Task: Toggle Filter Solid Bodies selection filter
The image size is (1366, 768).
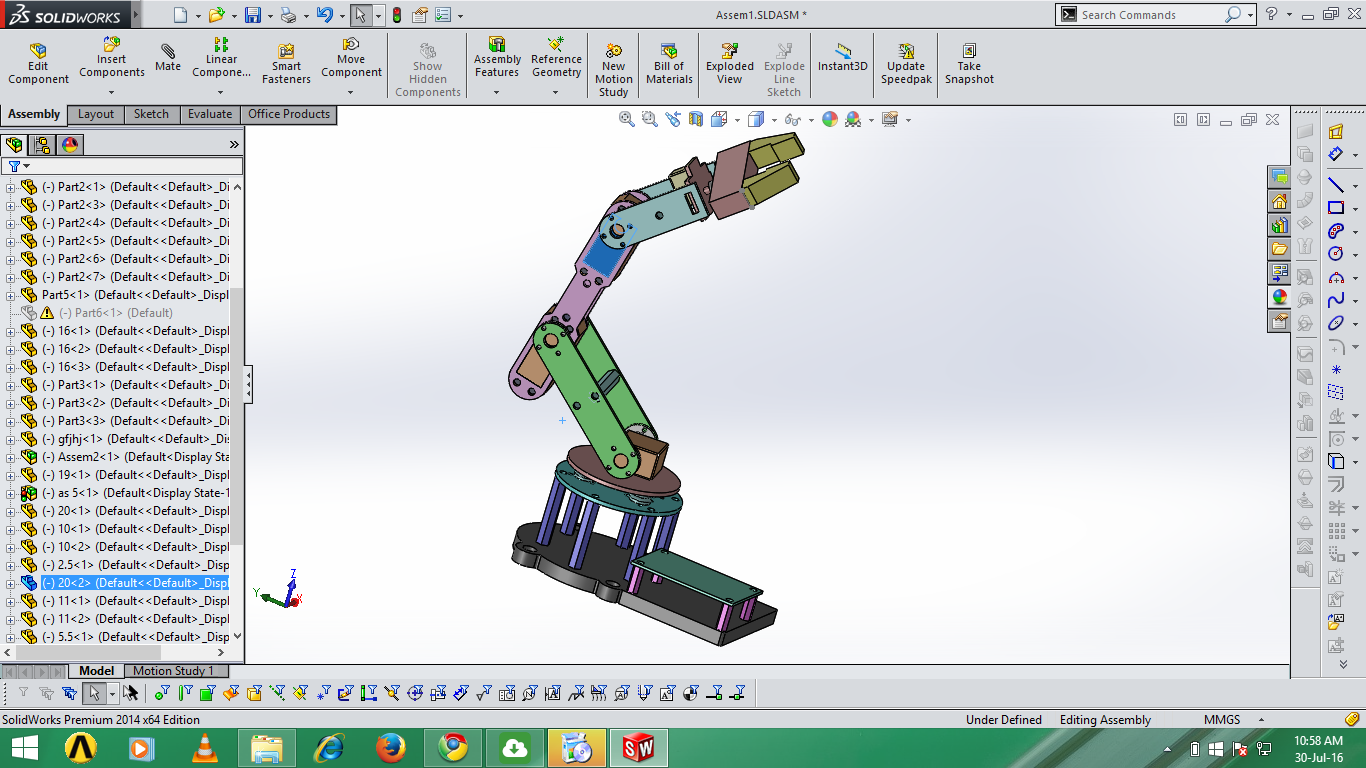Action: 254,692
